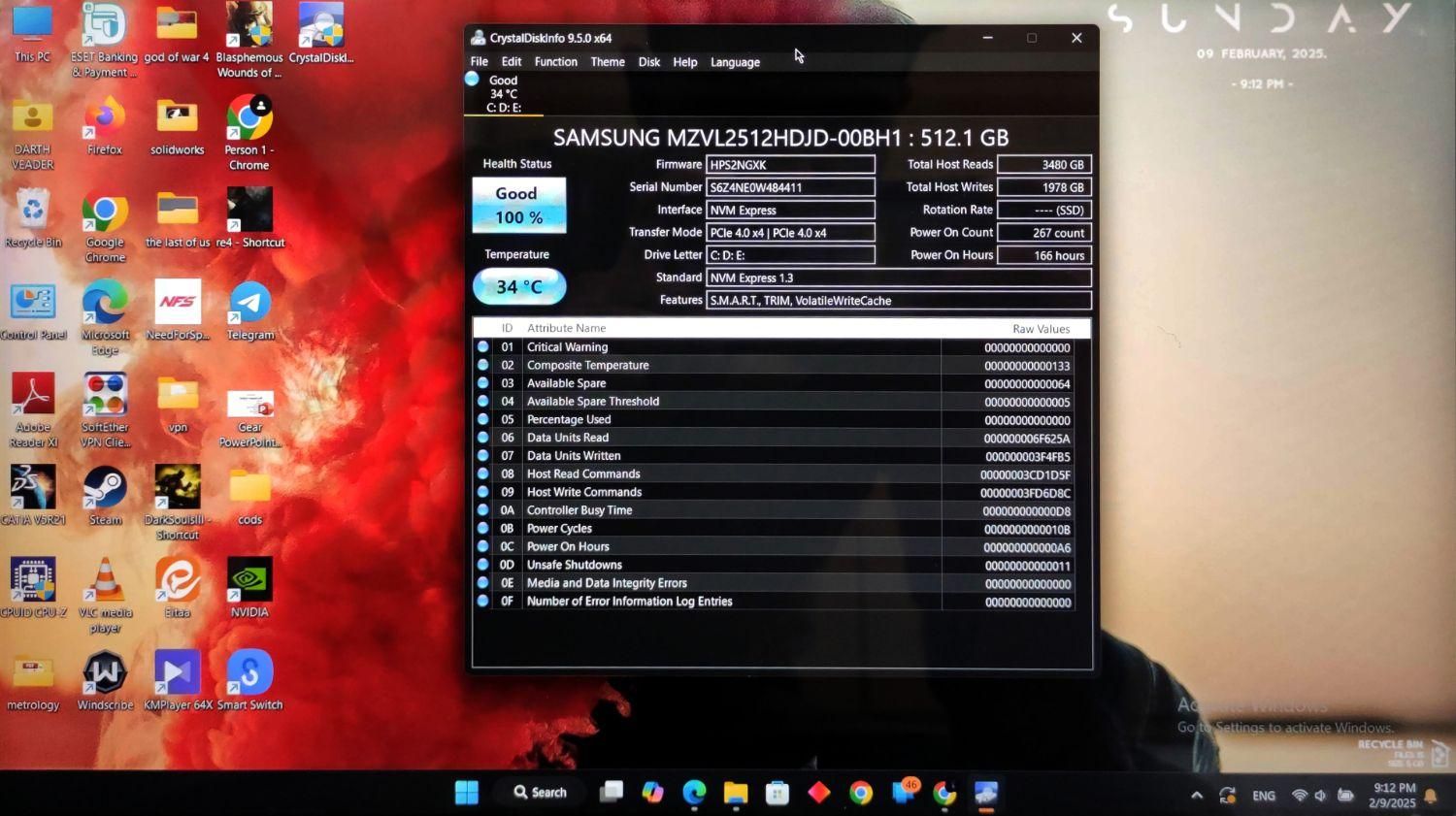Open the solidworks desktop folder

[177, 124]
